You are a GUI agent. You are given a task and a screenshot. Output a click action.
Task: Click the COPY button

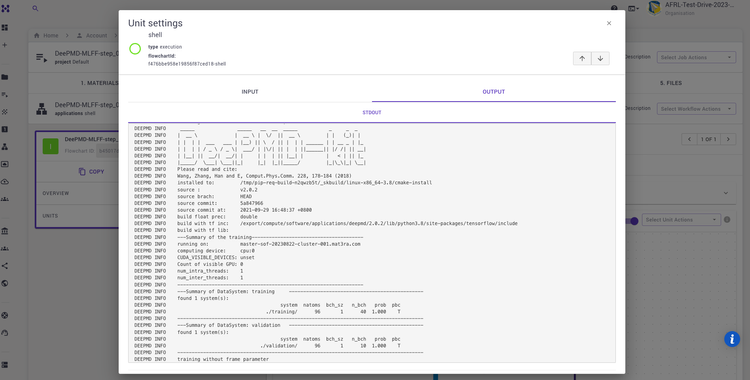click(x=91, y=171)
